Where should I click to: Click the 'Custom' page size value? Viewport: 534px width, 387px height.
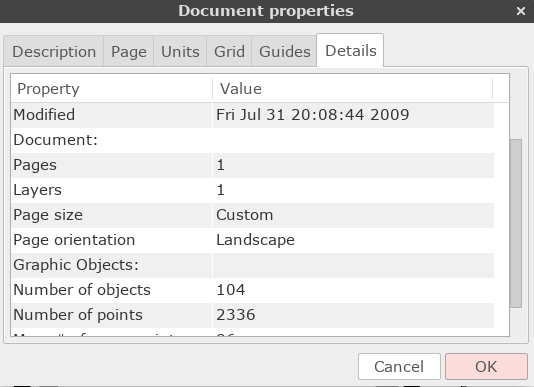click(x=245, y=215)
